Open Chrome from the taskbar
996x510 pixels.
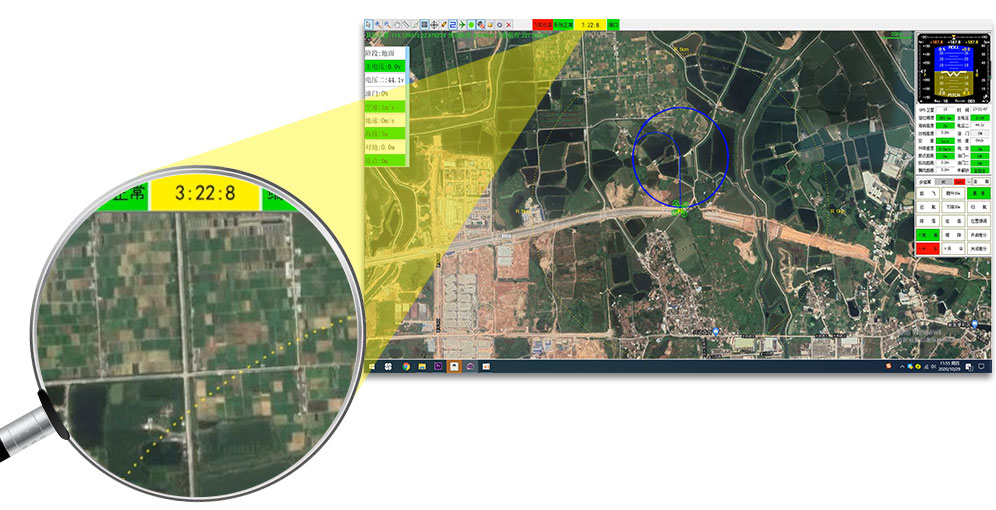[x=407, y=367]
